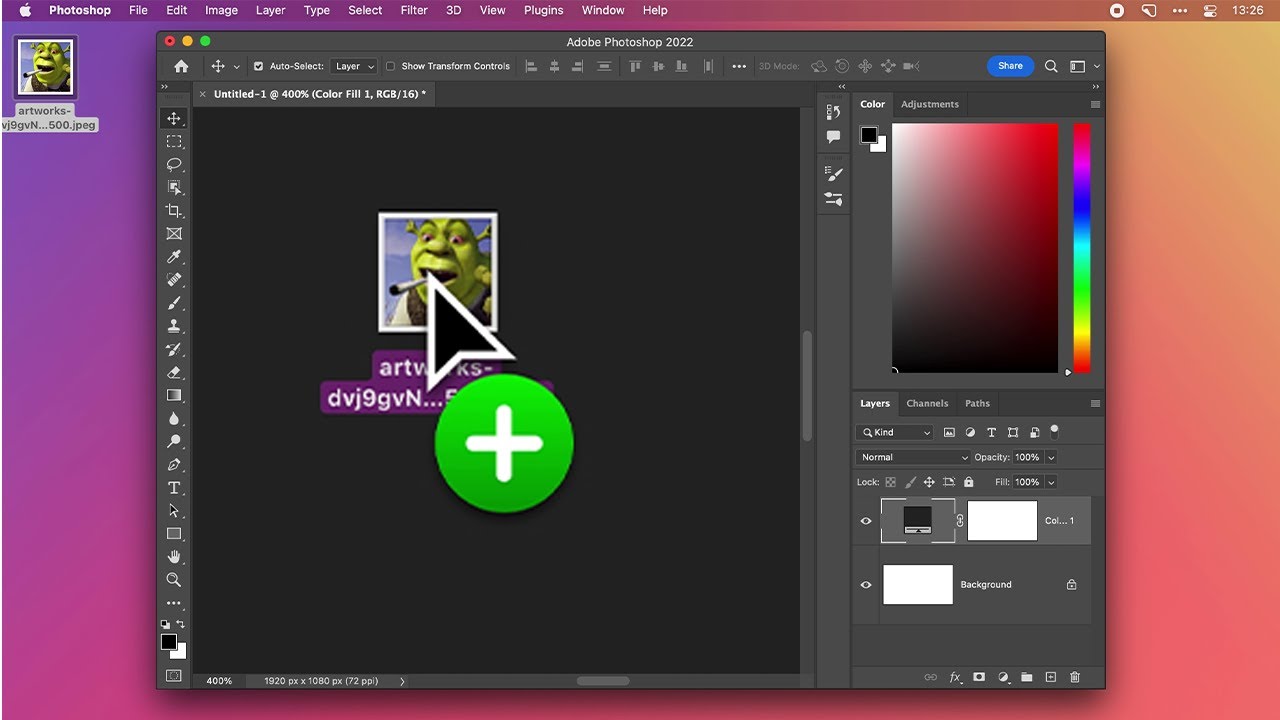
Task: Toggle lock all for layer
Action: (968, 482)
